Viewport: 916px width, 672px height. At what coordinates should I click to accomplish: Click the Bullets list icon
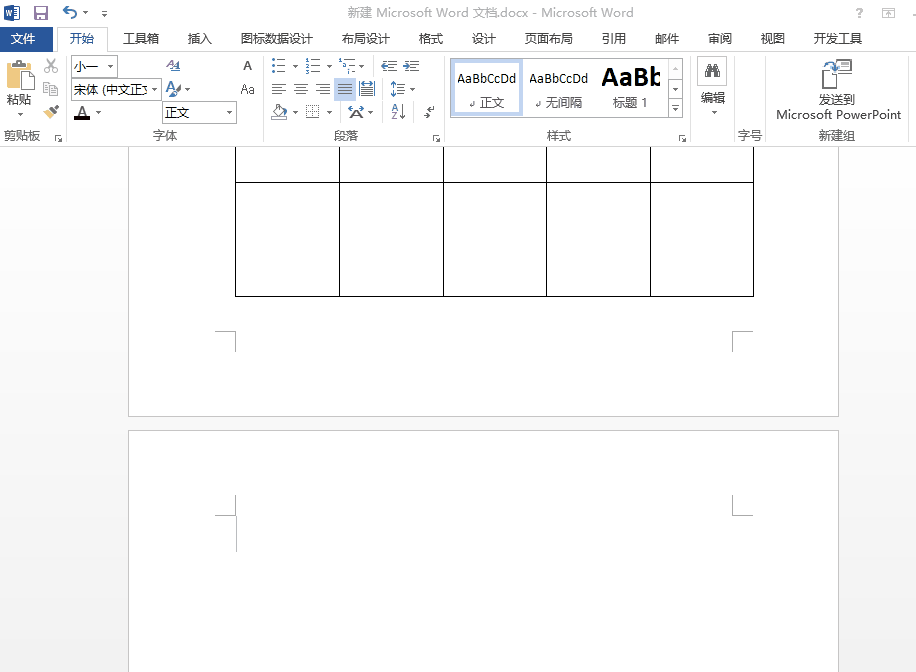pos(279,66)
